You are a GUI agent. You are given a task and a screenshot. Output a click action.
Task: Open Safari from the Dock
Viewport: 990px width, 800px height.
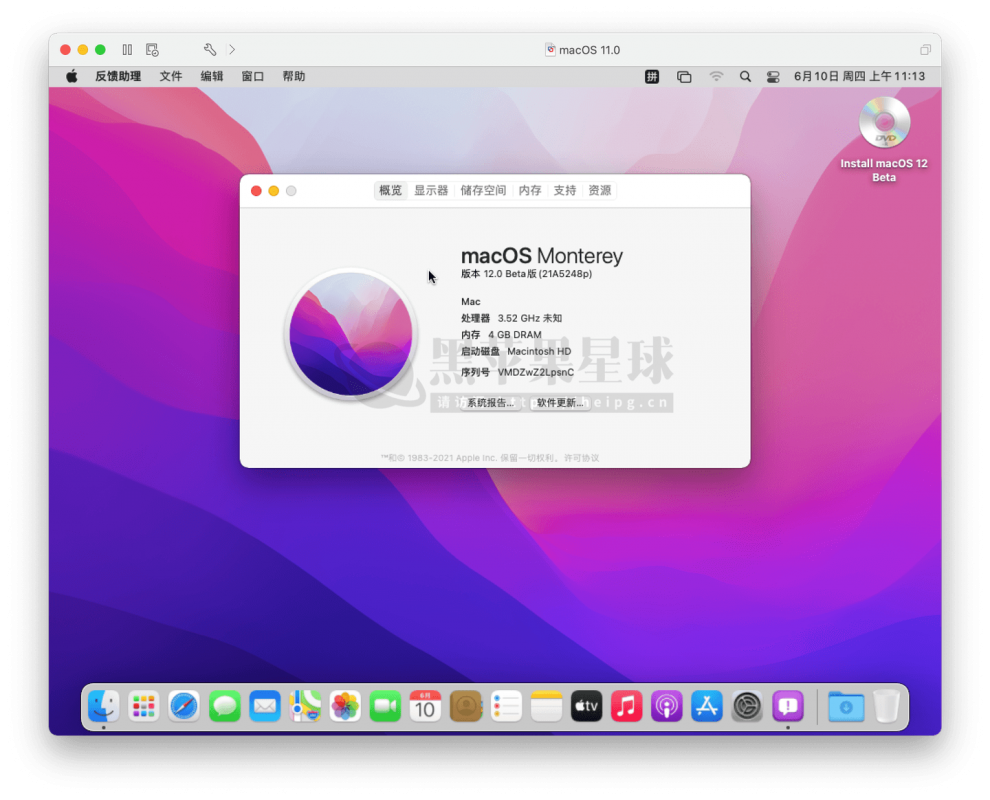point(184,706)
